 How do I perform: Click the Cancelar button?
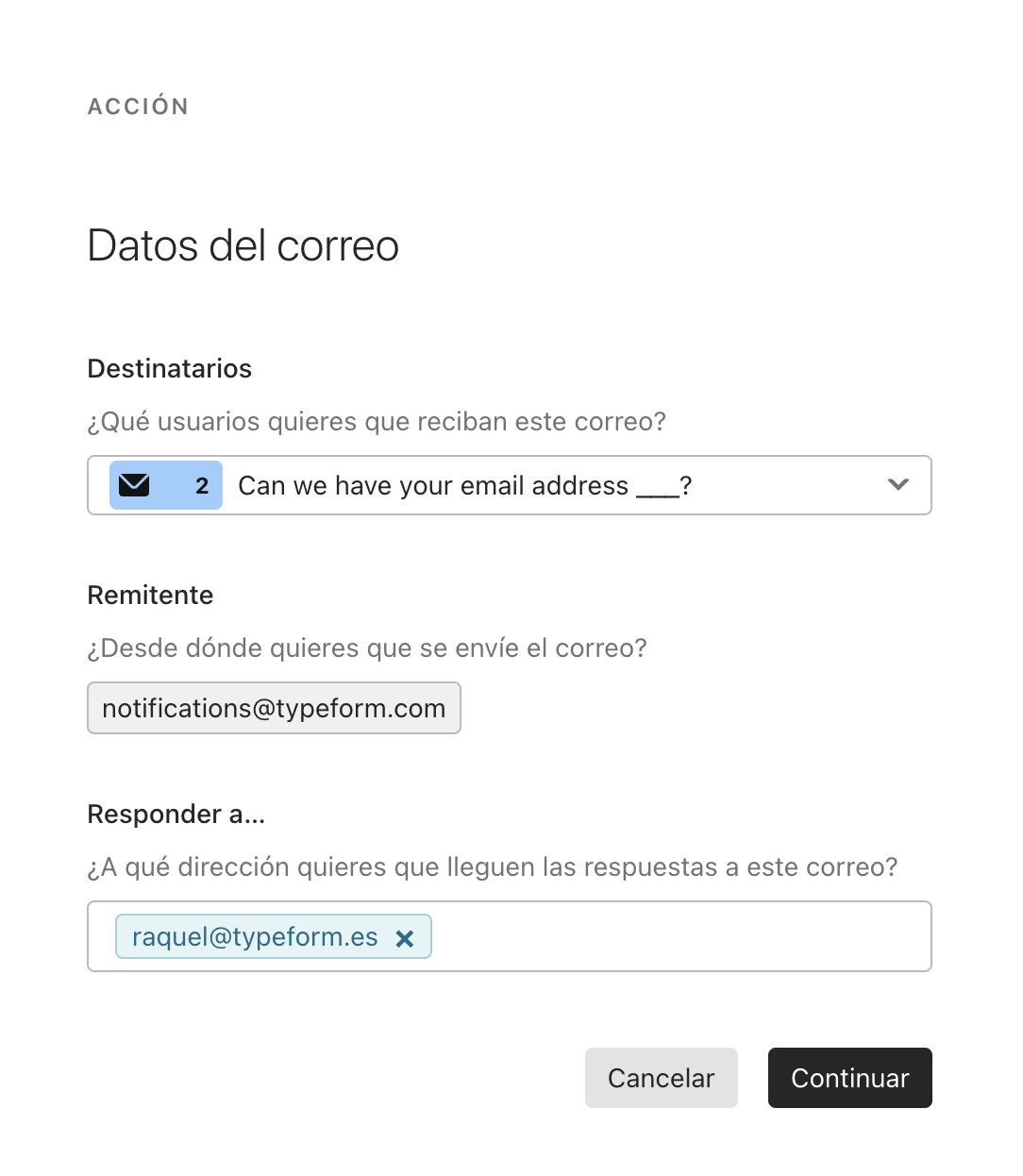tap(662, 1078)
